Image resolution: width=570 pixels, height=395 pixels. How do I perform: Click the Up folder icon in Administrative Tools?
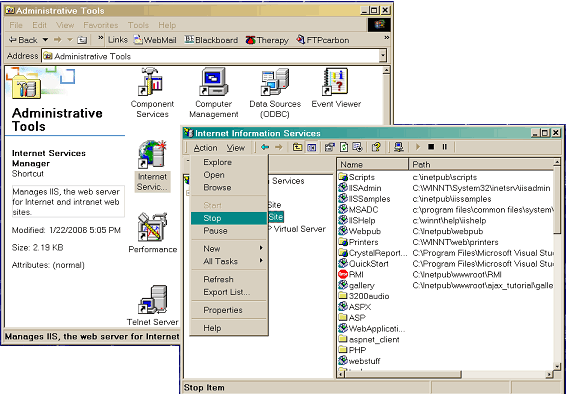tap(82, 40)
